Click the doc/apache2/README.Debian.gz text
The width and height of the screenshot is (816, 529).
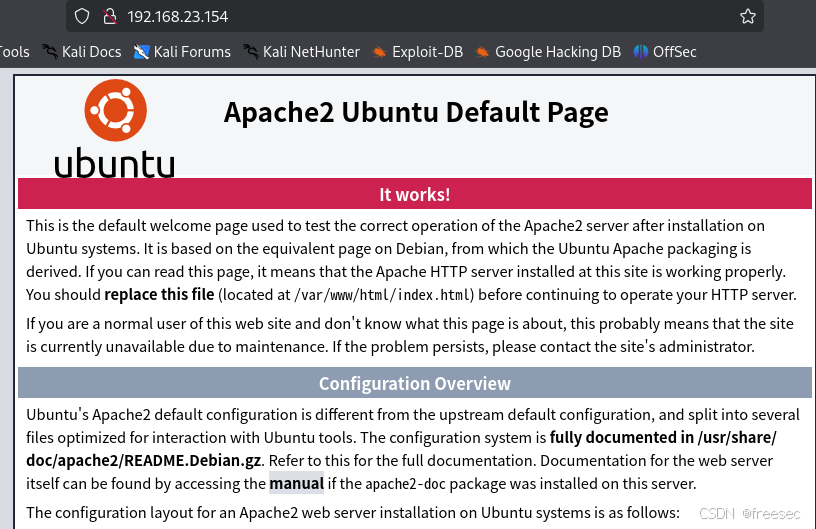tap(144, 460)
